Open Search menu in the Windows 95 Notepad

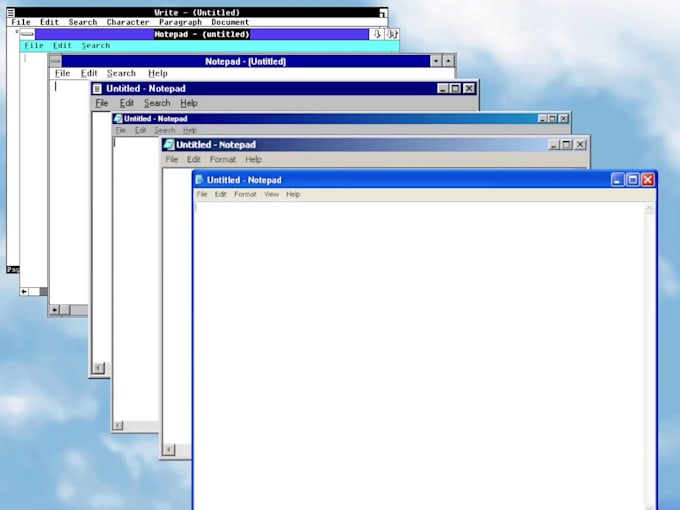coord(157,103)
